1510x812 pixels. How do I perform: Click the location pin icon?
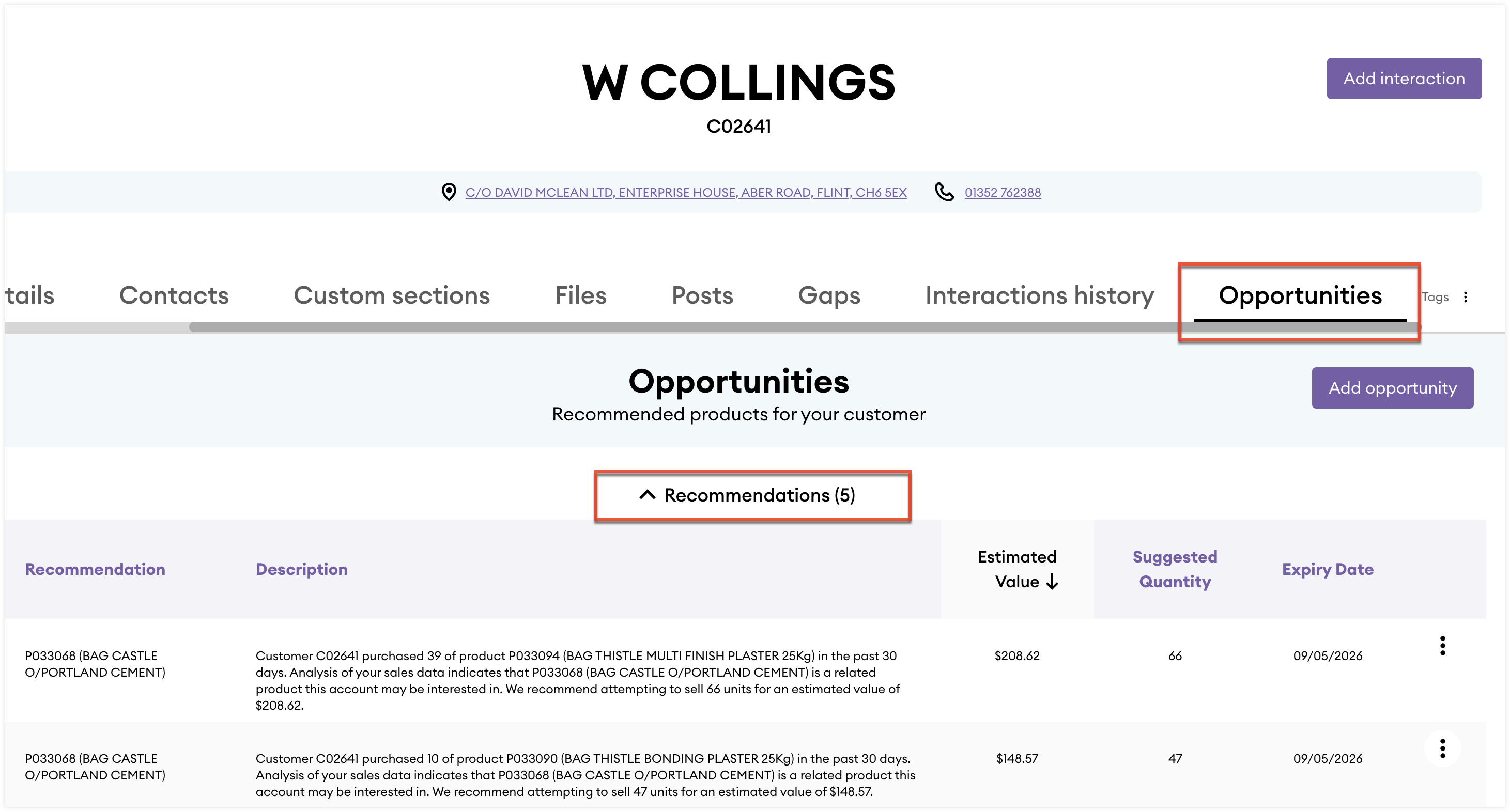point(449,192)
